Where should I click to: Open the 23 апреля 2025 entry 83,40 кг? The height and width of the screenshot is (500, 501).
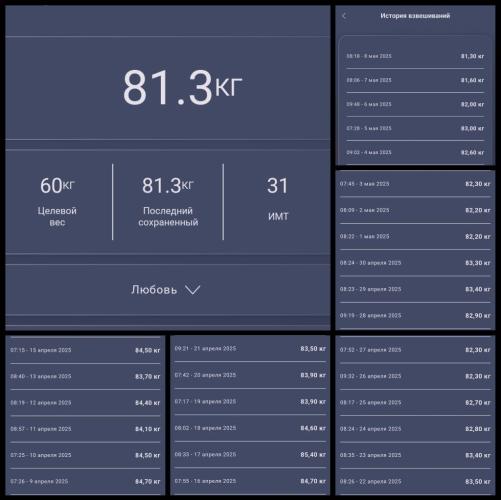tap(415, 455)
